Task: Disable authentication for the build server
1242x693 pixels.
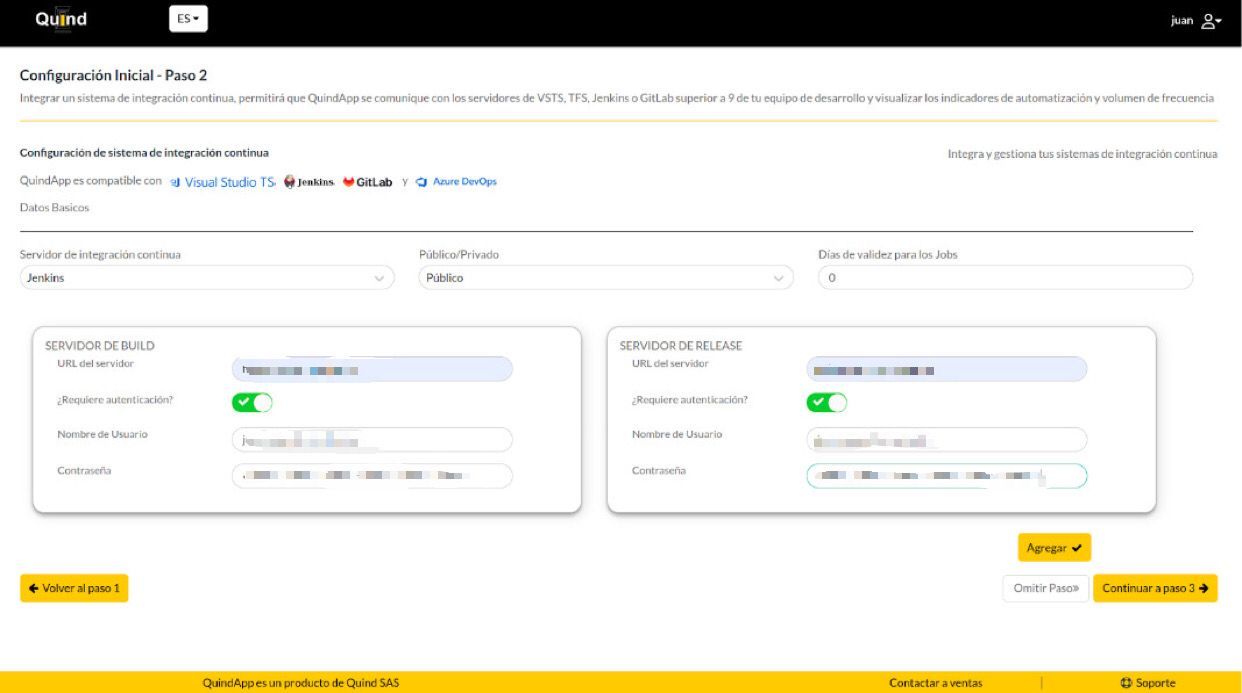Action: [252, 402]
